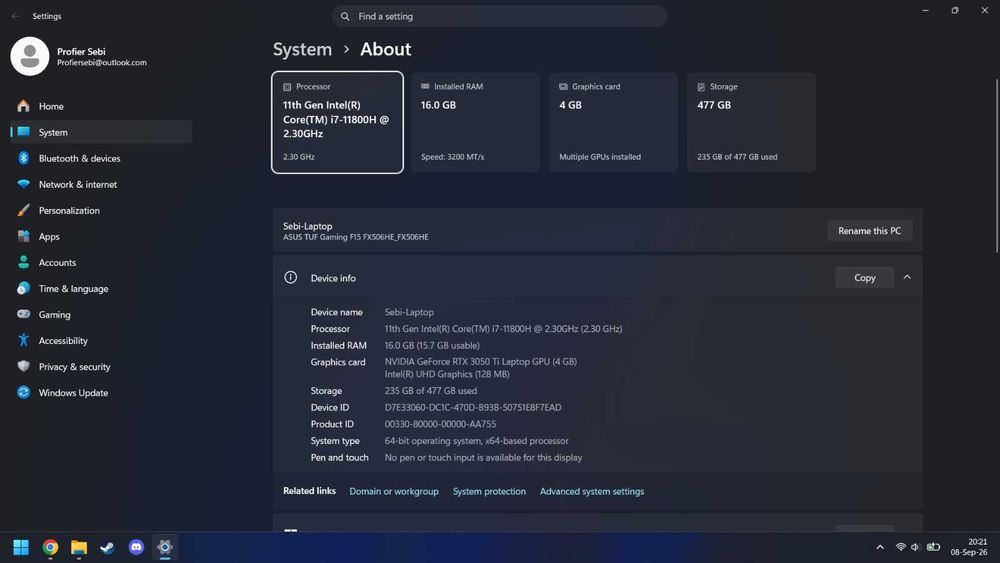Screen dimensions: 1000x563
Task: Show hidden system tray icons
Action: [880, 547]
